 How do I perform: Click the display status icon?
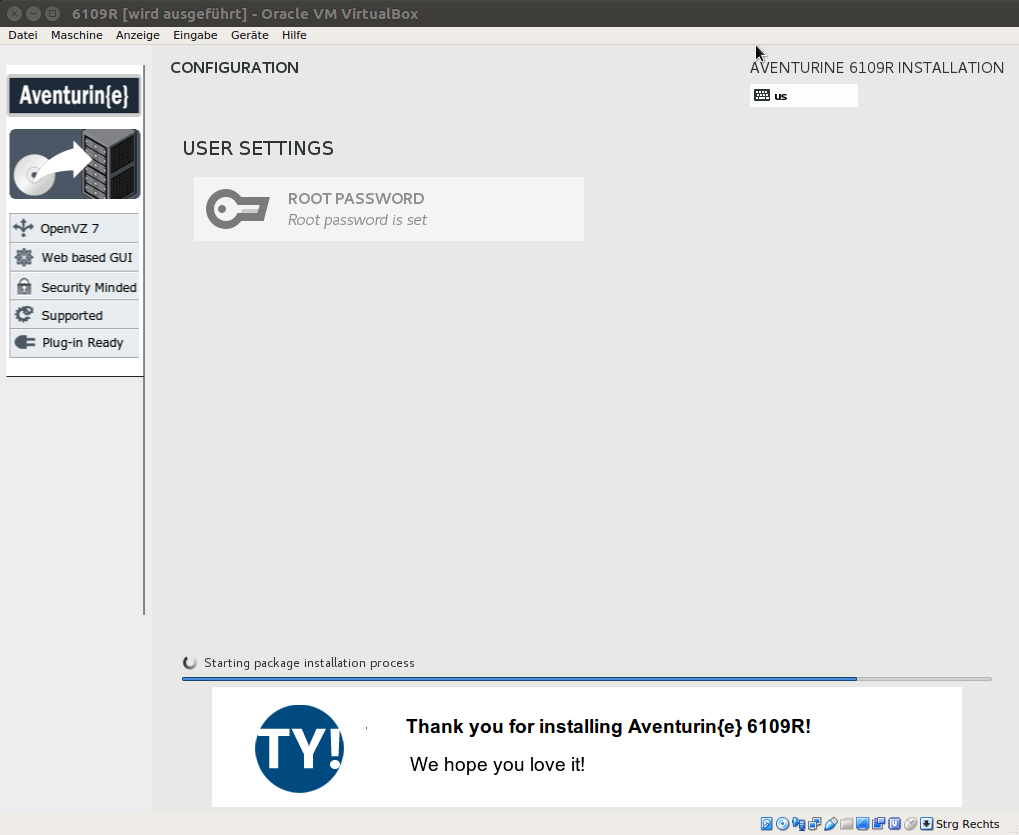point(862,824)
